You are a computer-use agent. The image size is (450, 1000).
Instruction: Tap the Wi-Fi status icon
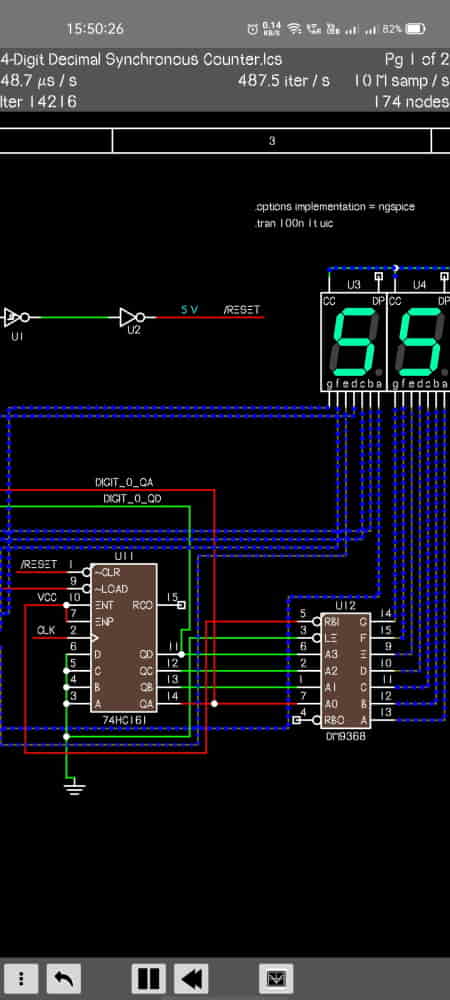[x=294, y=29]
